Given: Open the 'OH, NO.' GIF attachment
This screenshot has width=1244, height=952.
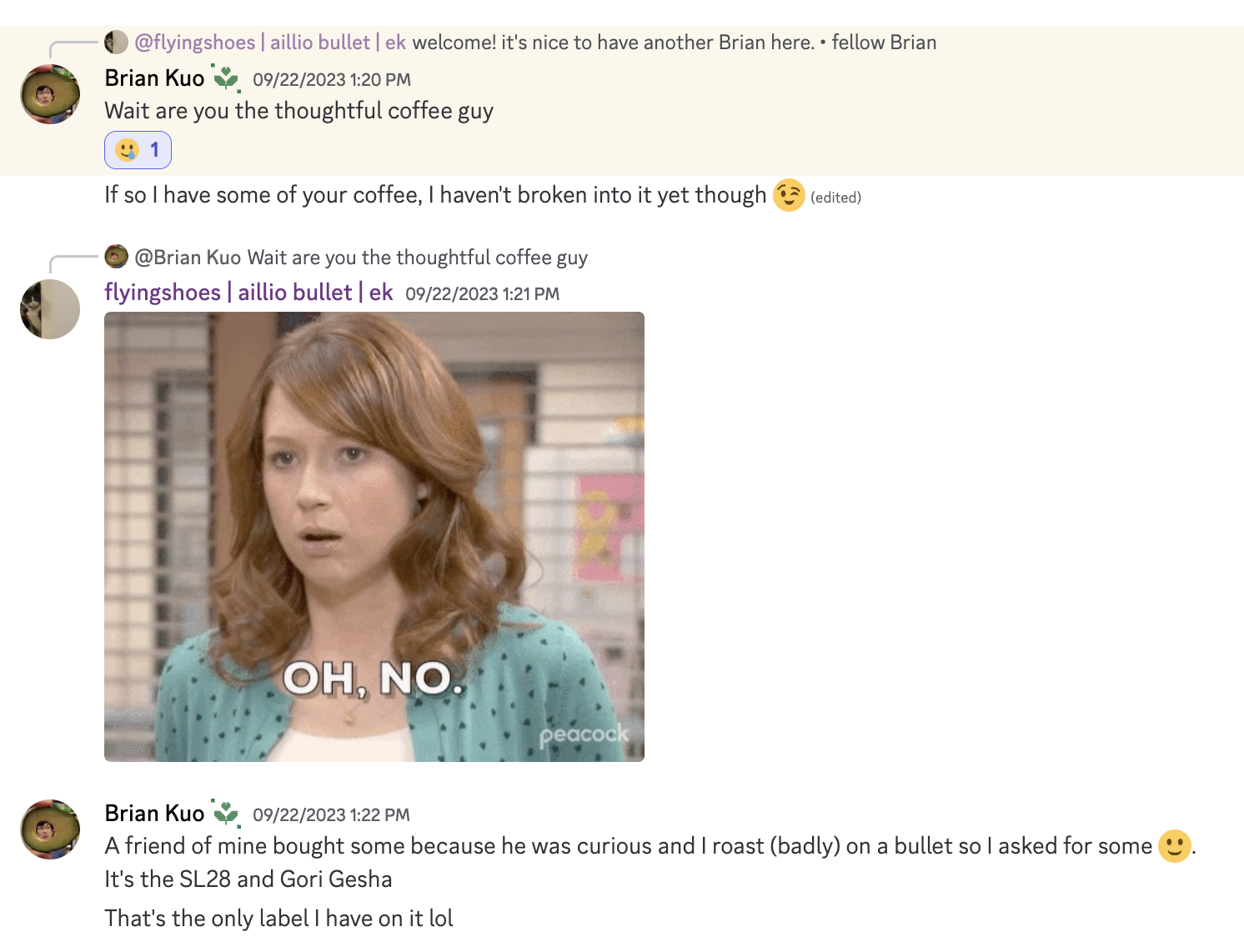Looking at the screenshot, I should (374, 537).
